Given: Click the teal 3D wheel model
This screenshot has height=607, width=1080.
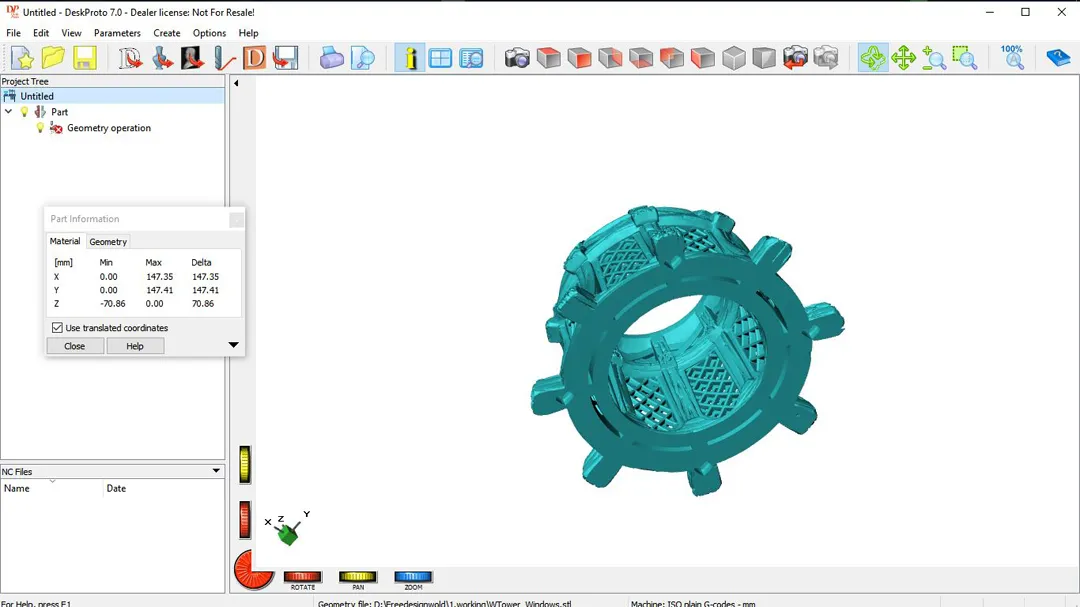Looking at the screenshot, I should 687,350.
